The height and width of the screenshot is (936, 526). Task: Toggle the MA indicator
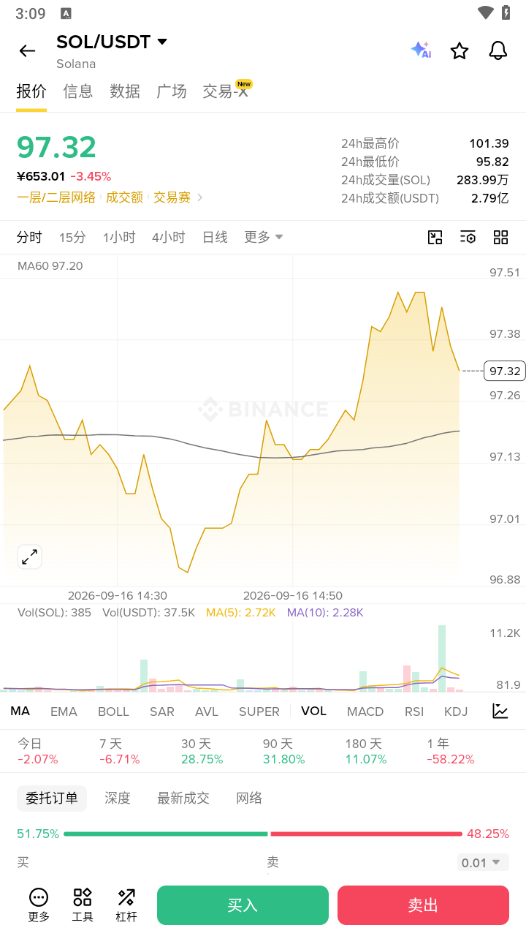[x=20, y=711]
